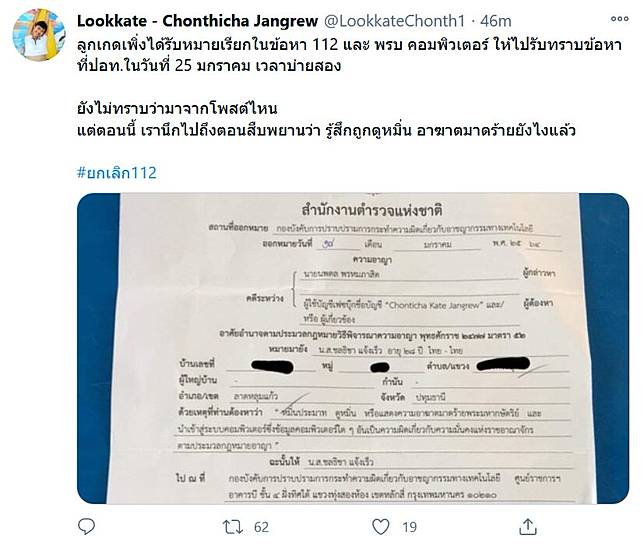Click the text line ยังไม่ทราบว่ามาจากโพสต์ไหน
The height and width of the screenshot is (546, 644).
pyautogui.click(x=177, y=108)
